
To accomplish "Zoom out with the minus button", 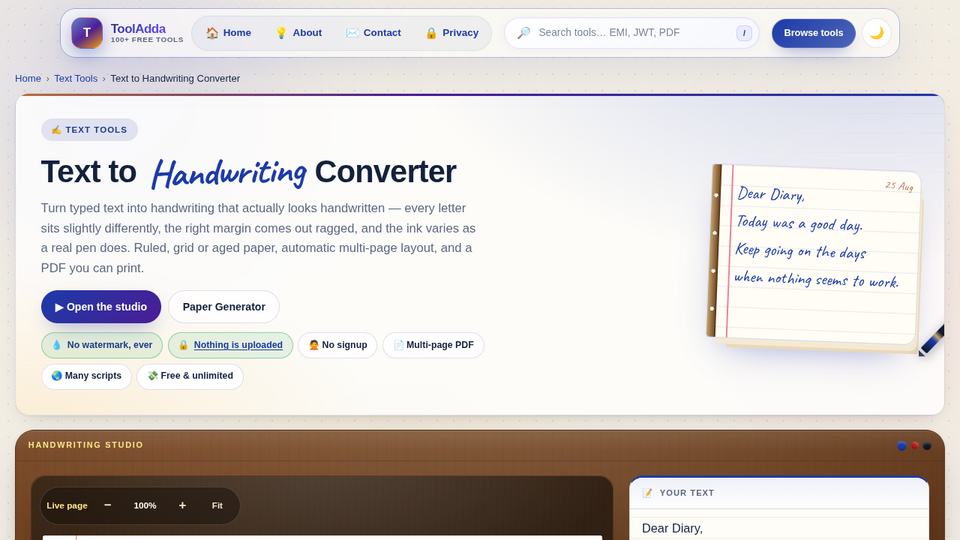I will [x=108, y=505].
